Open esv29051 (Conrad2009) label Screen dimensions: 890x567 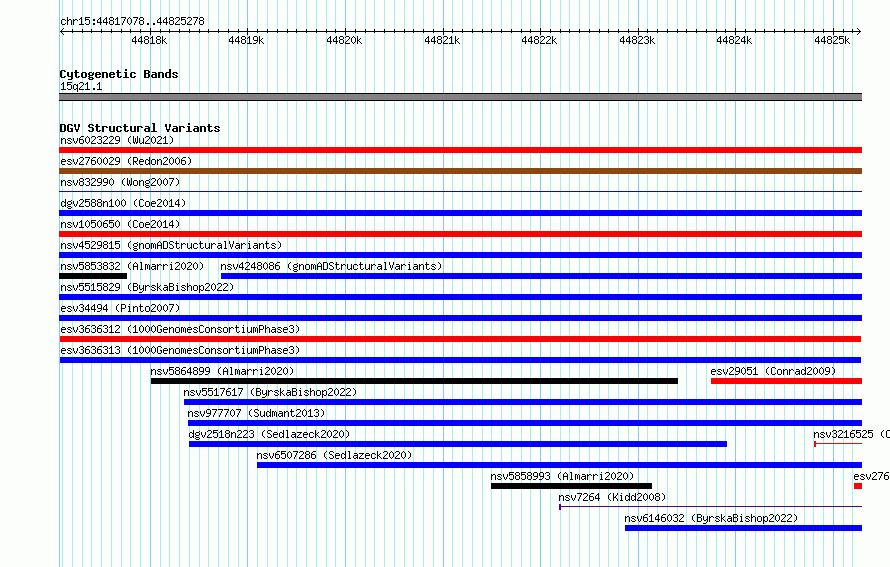773,371
